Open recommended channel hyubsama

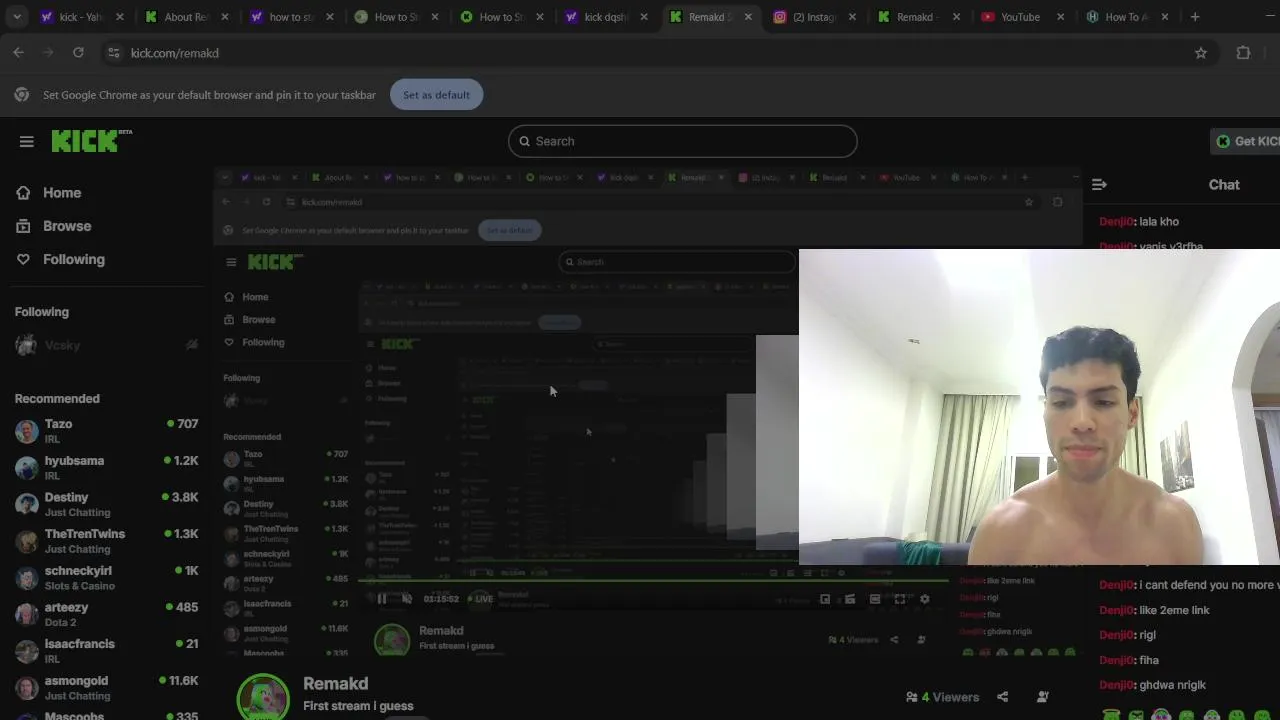[x=105, y=468]
